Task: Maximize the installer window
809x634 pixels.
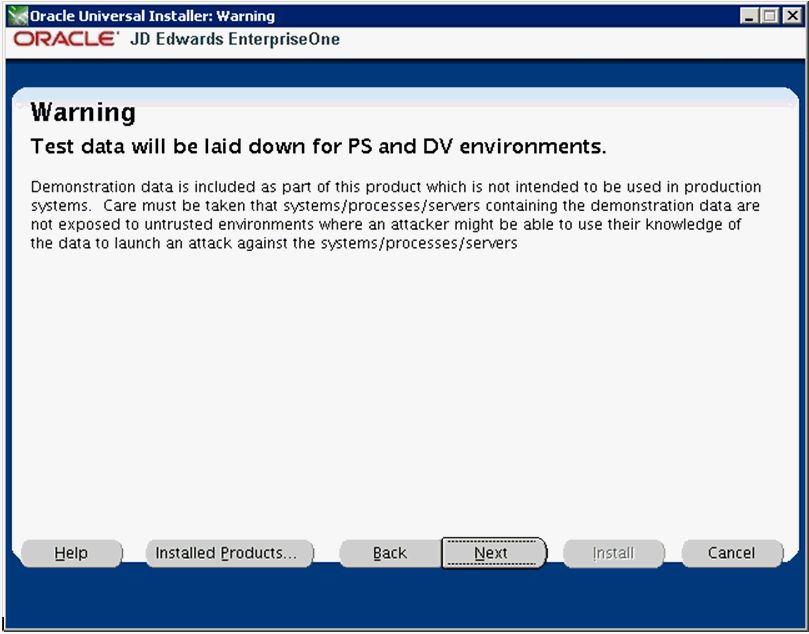Action: 770,16
